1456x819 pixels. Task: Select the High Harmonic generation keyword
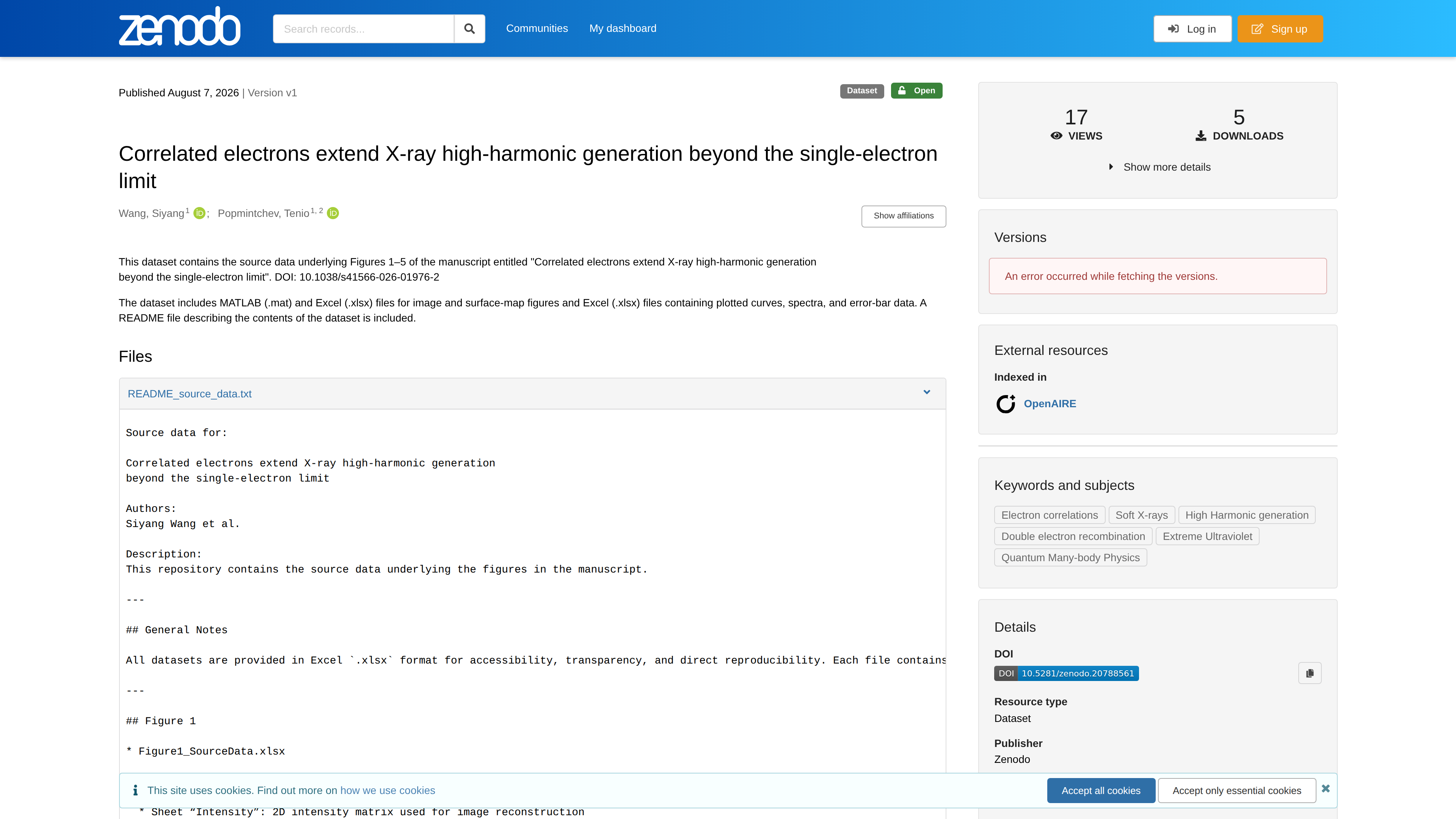click(x=1247, y=515)
